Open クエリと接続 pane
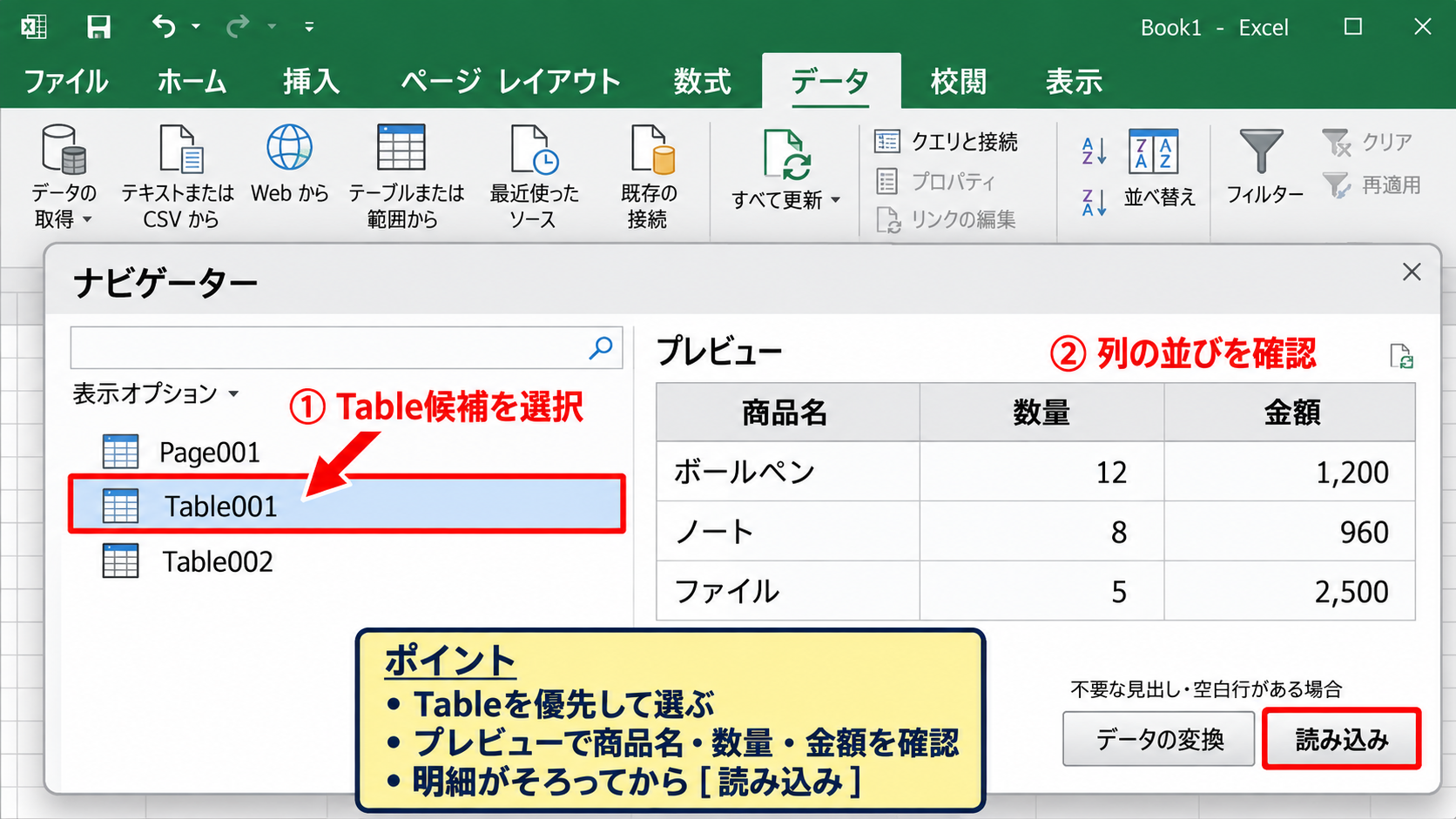1456x819 pixels. [x=947, y=142]
